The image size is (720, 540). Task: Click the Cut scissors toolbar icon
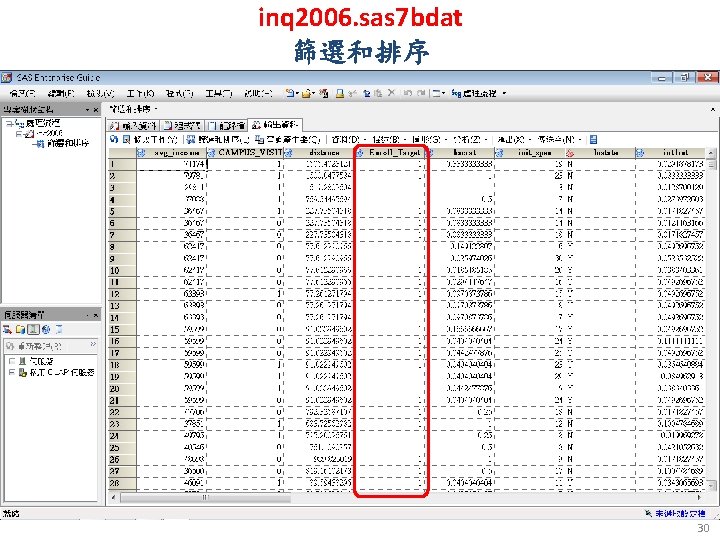point(353,93)
